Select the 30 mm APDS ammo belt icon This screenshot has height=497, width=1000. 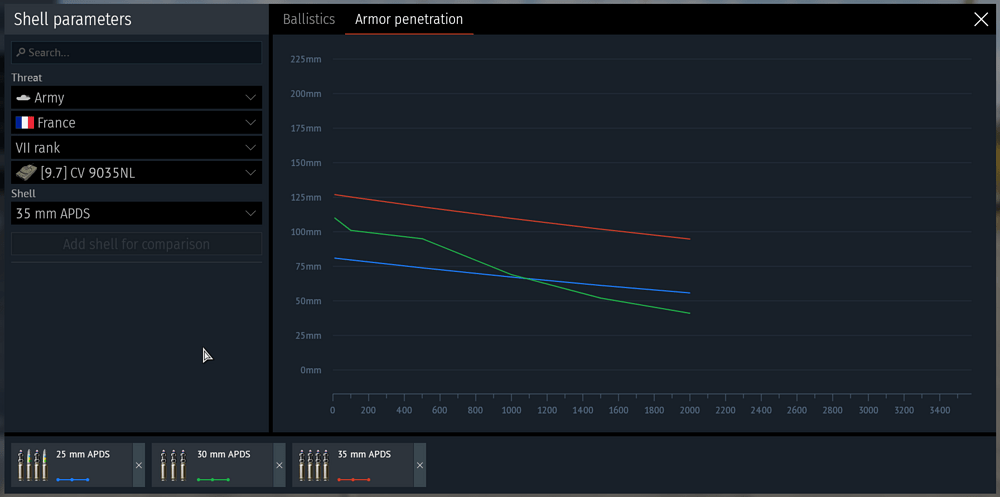(172, 465)
